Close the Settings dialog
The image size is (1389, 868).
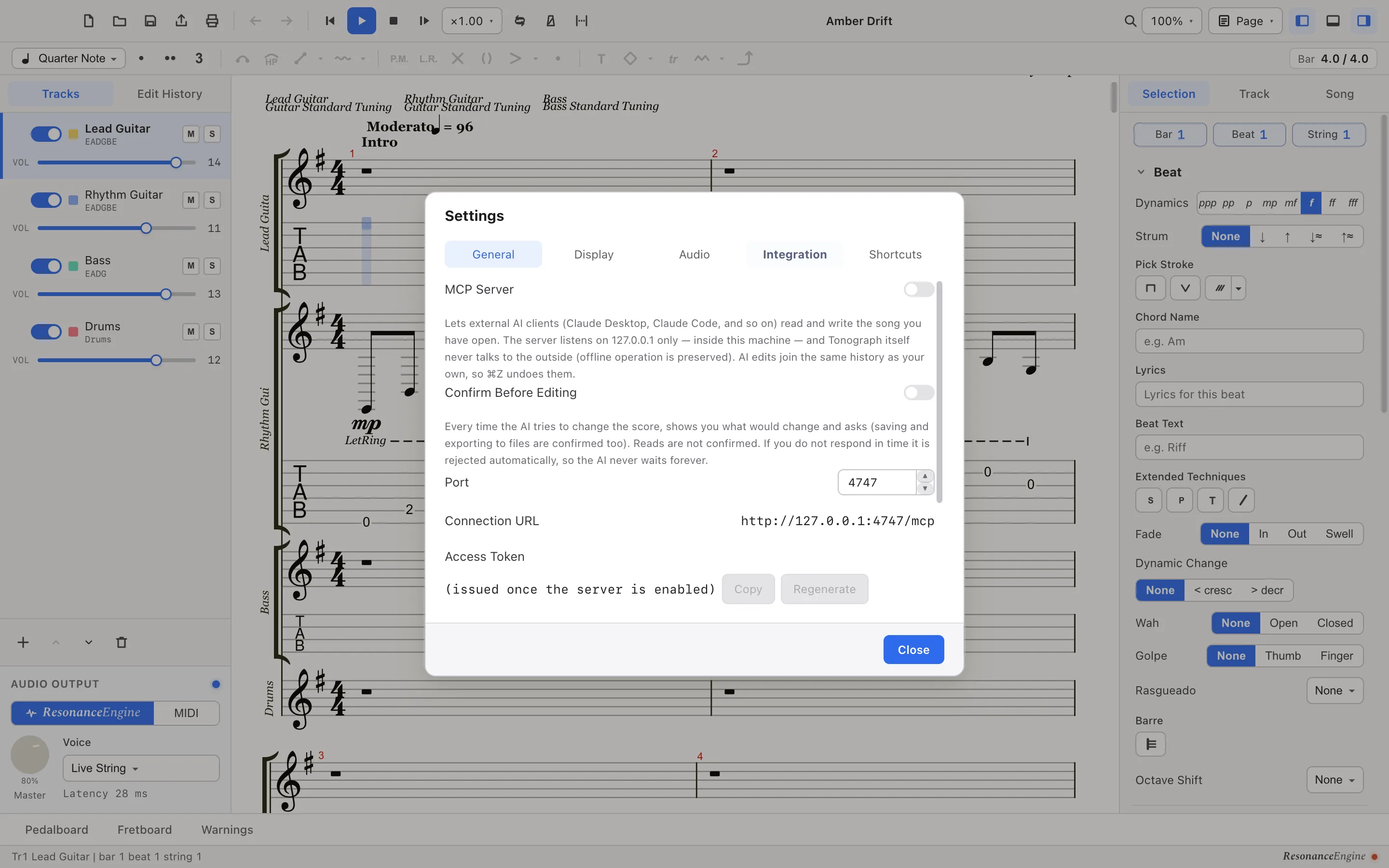(913, 649)
